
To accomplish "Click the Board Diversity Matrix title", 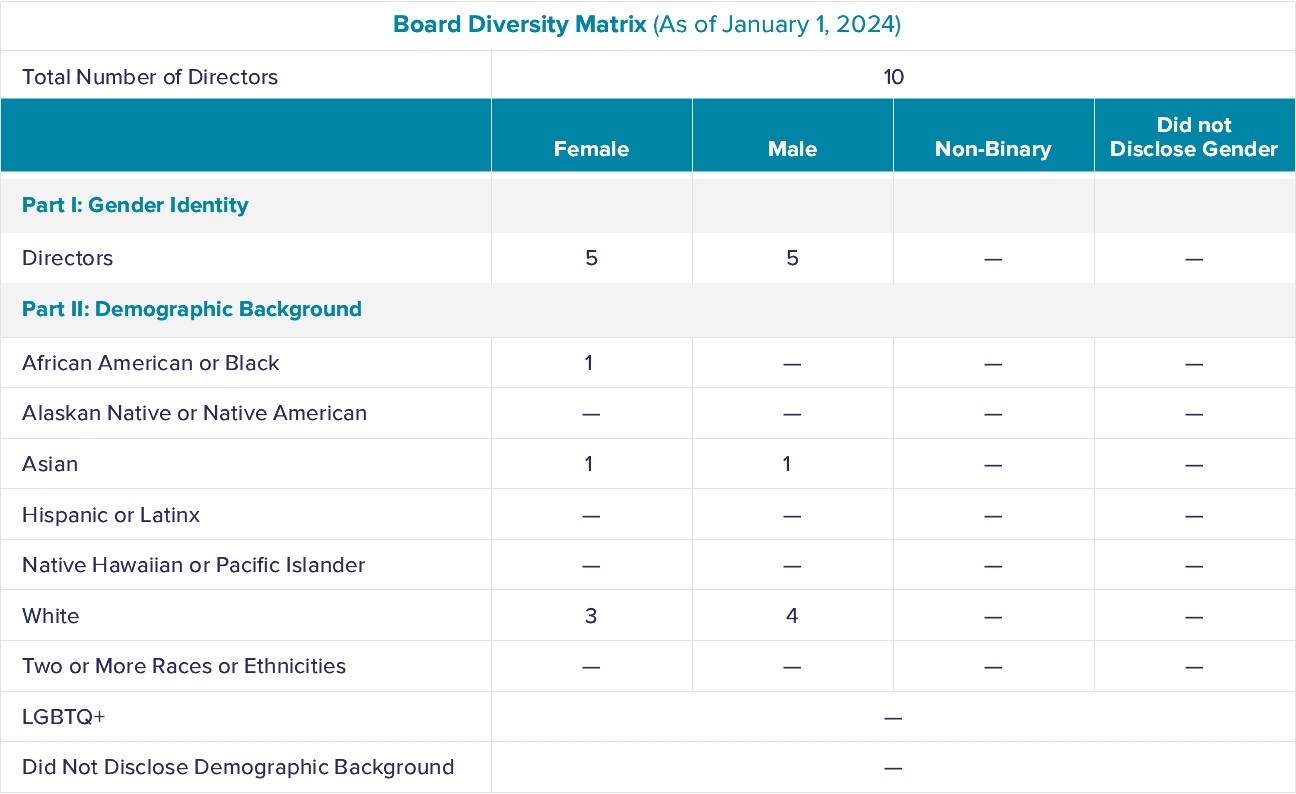I will pos(647,25).
